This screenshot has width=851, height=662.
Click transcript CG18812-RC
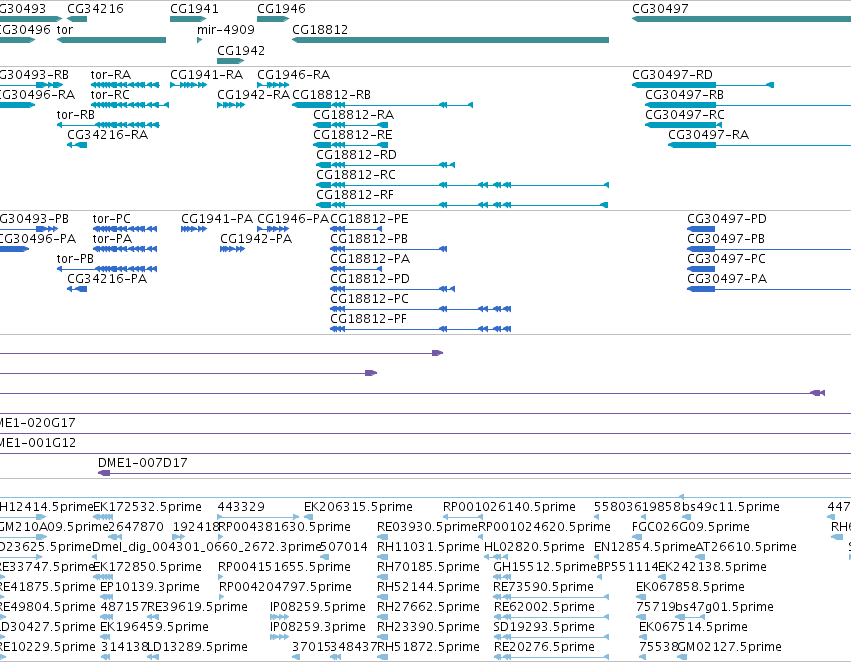[462, 185]
